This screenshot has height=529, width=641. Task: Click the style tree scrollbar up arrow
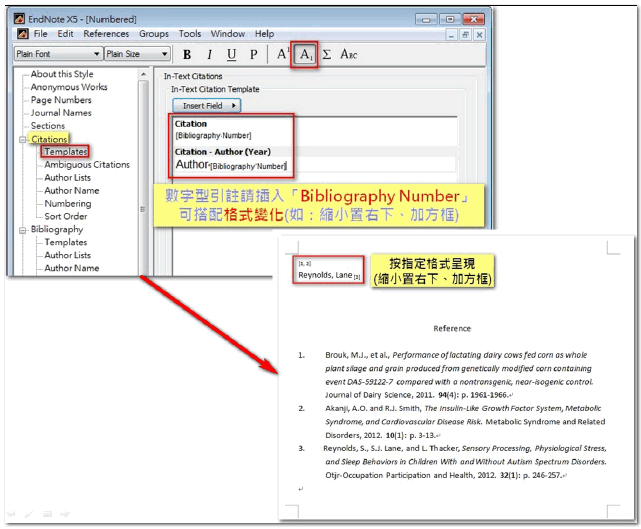tap(143, 74)
